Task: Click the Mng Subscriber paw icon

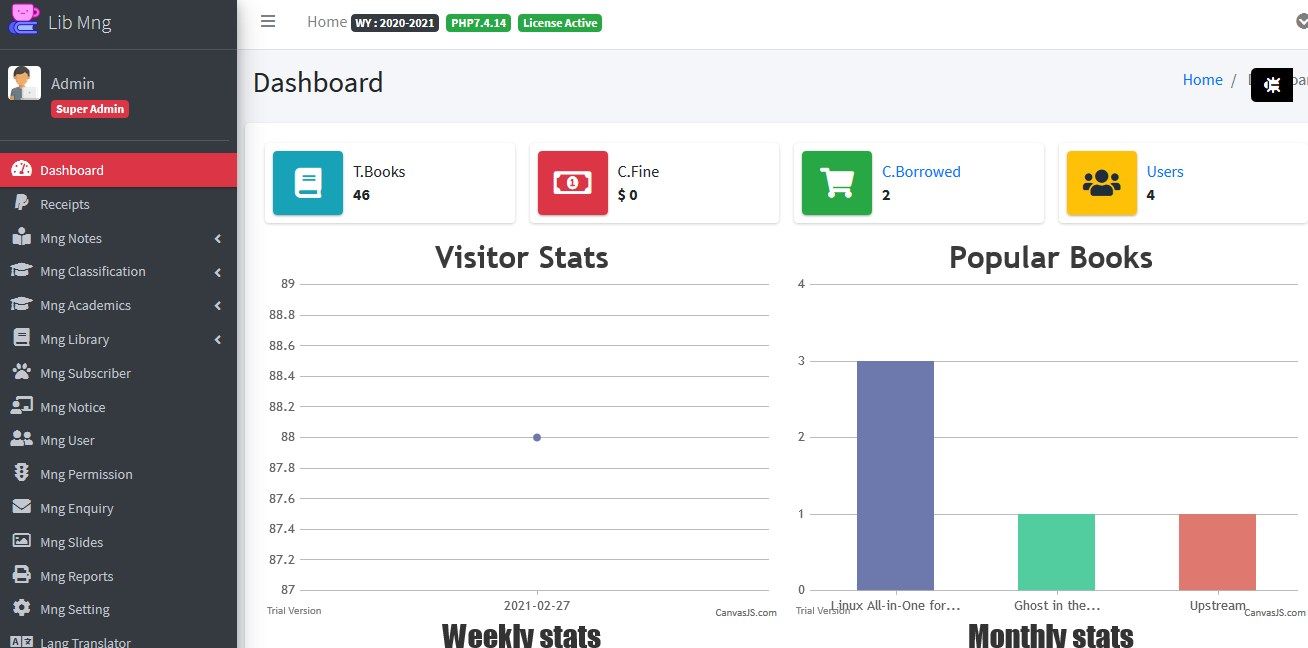Action: click(21, 372)
